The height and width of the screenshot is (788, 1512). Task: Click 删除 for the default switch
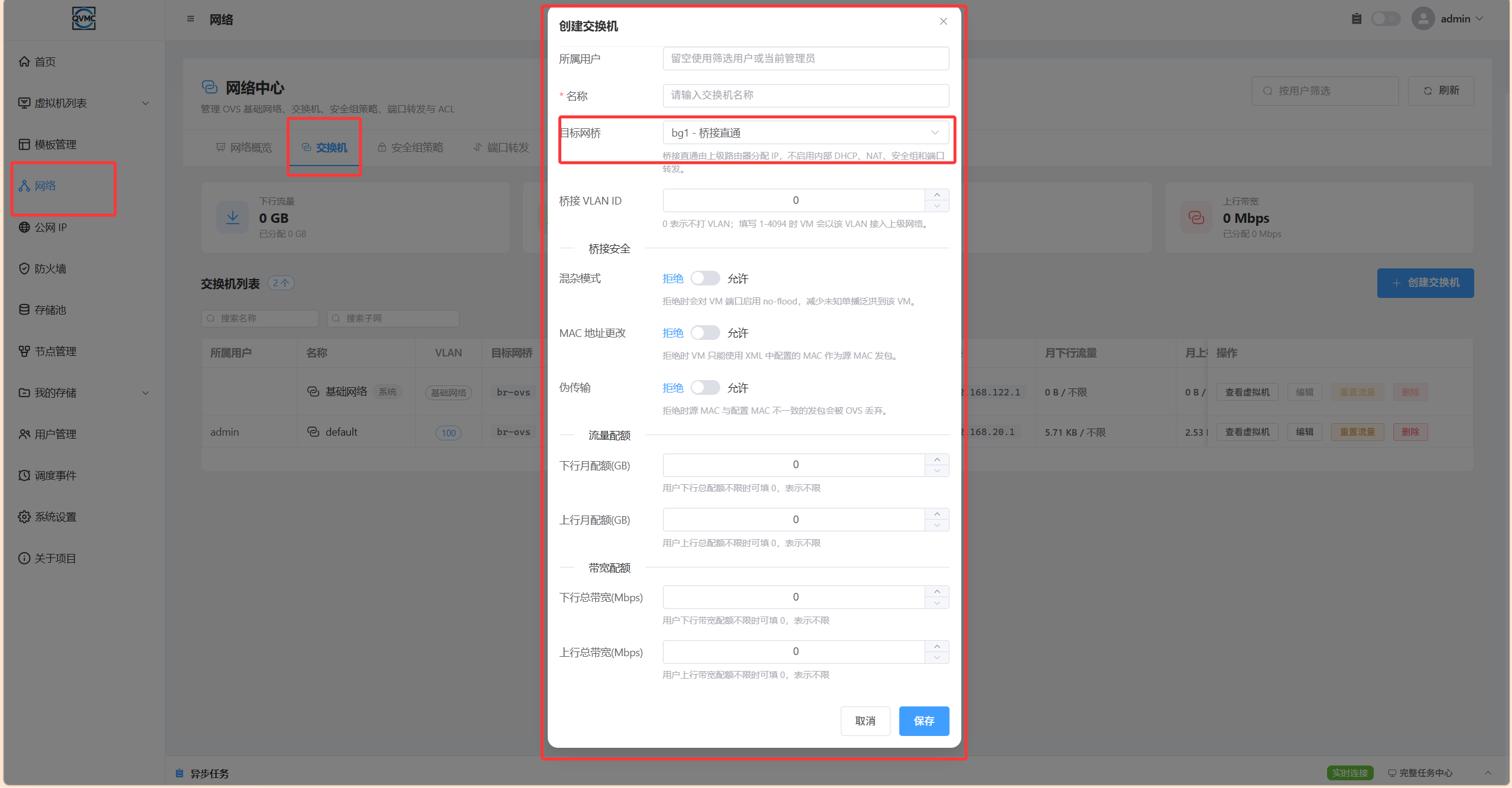point(1410,432)
